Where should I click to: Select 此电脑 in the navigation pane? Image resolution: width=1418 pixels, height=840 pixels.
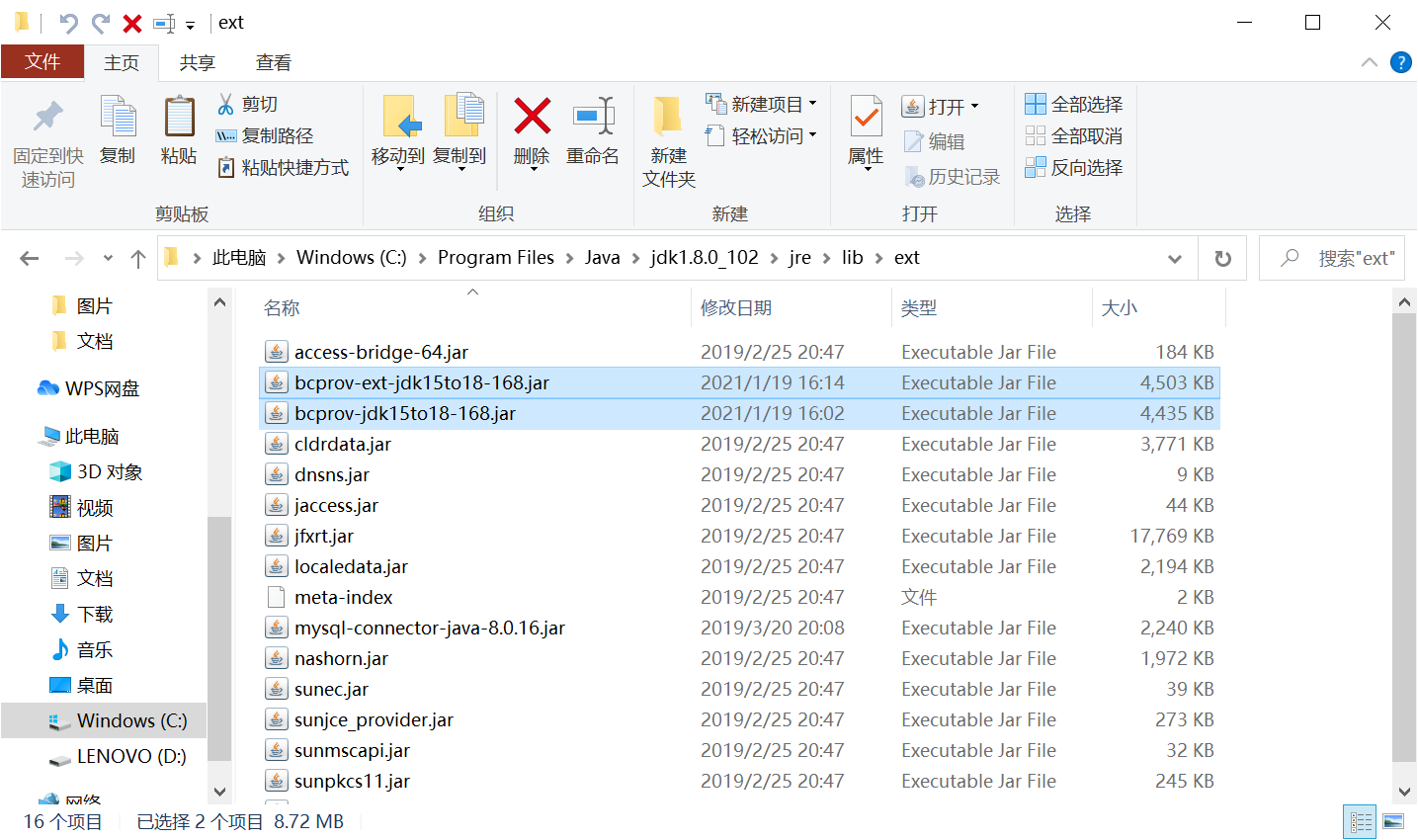pos(79,436)
